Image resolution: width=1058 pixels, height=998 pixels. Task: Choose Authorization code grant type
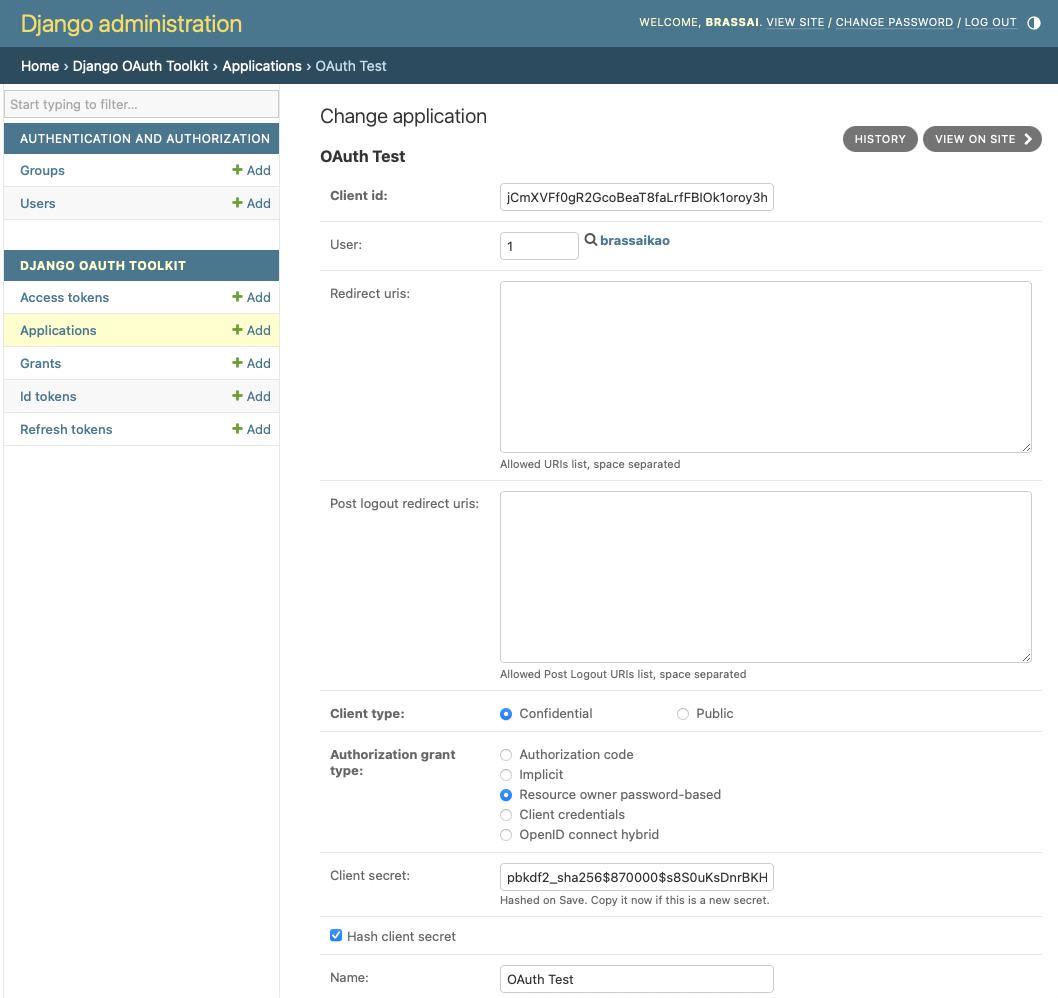506,755
